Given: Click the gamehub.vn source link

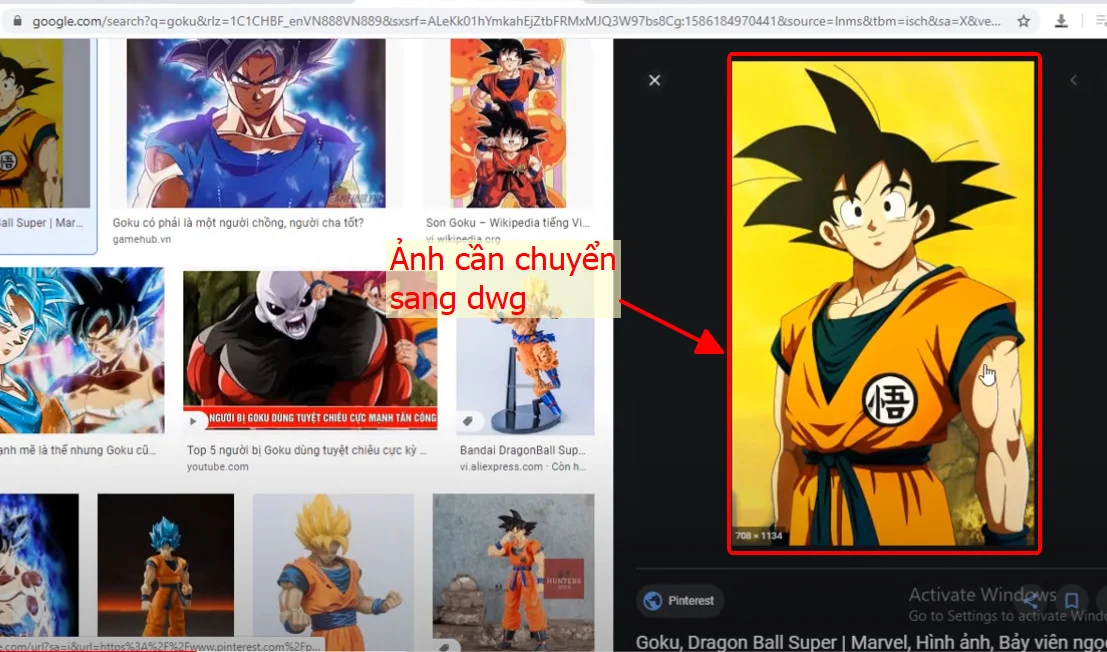Looking at the screenshot, I should click(142, 239).
